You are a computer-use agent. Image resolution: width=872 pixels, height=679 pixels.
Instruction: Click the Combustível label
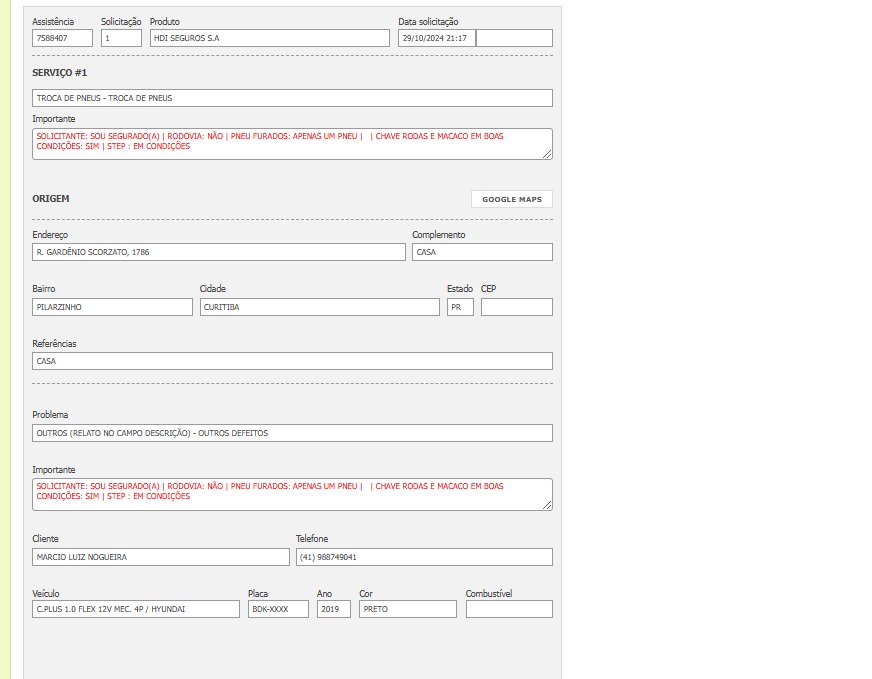[489, 594]
